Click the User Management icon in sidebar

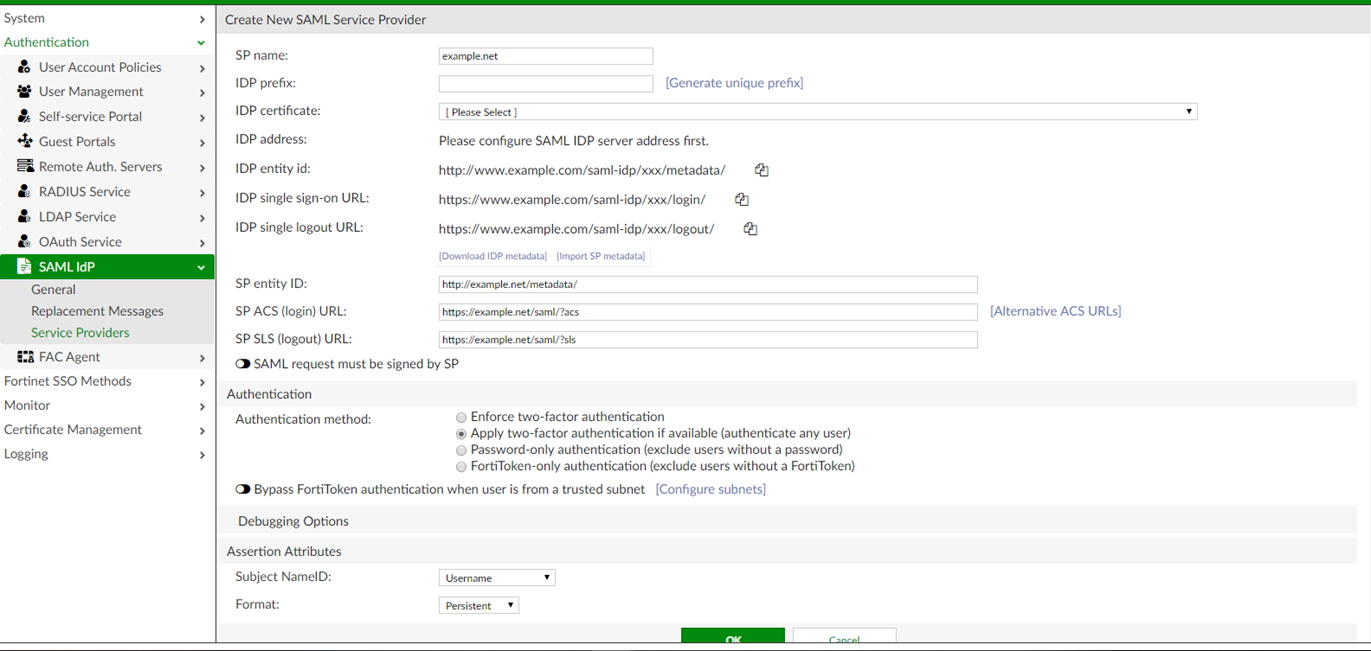point(24,92)
